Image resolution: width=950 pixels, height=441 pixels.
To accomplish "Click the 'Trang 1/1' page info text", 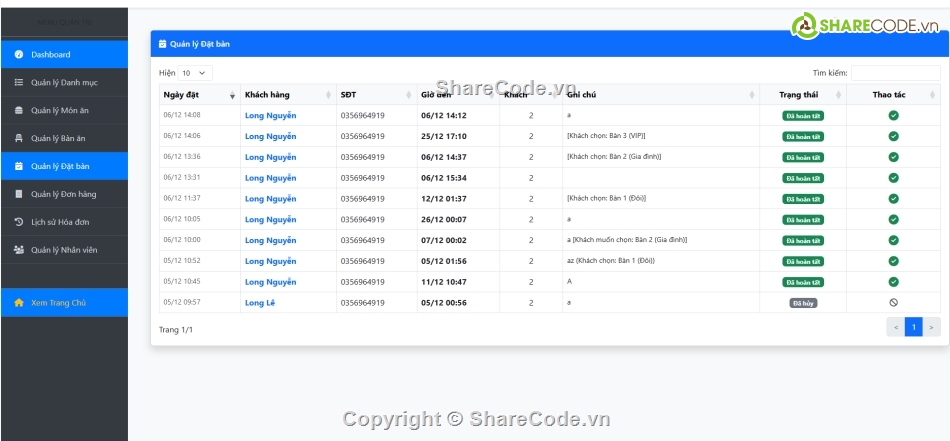I will 176,330.
